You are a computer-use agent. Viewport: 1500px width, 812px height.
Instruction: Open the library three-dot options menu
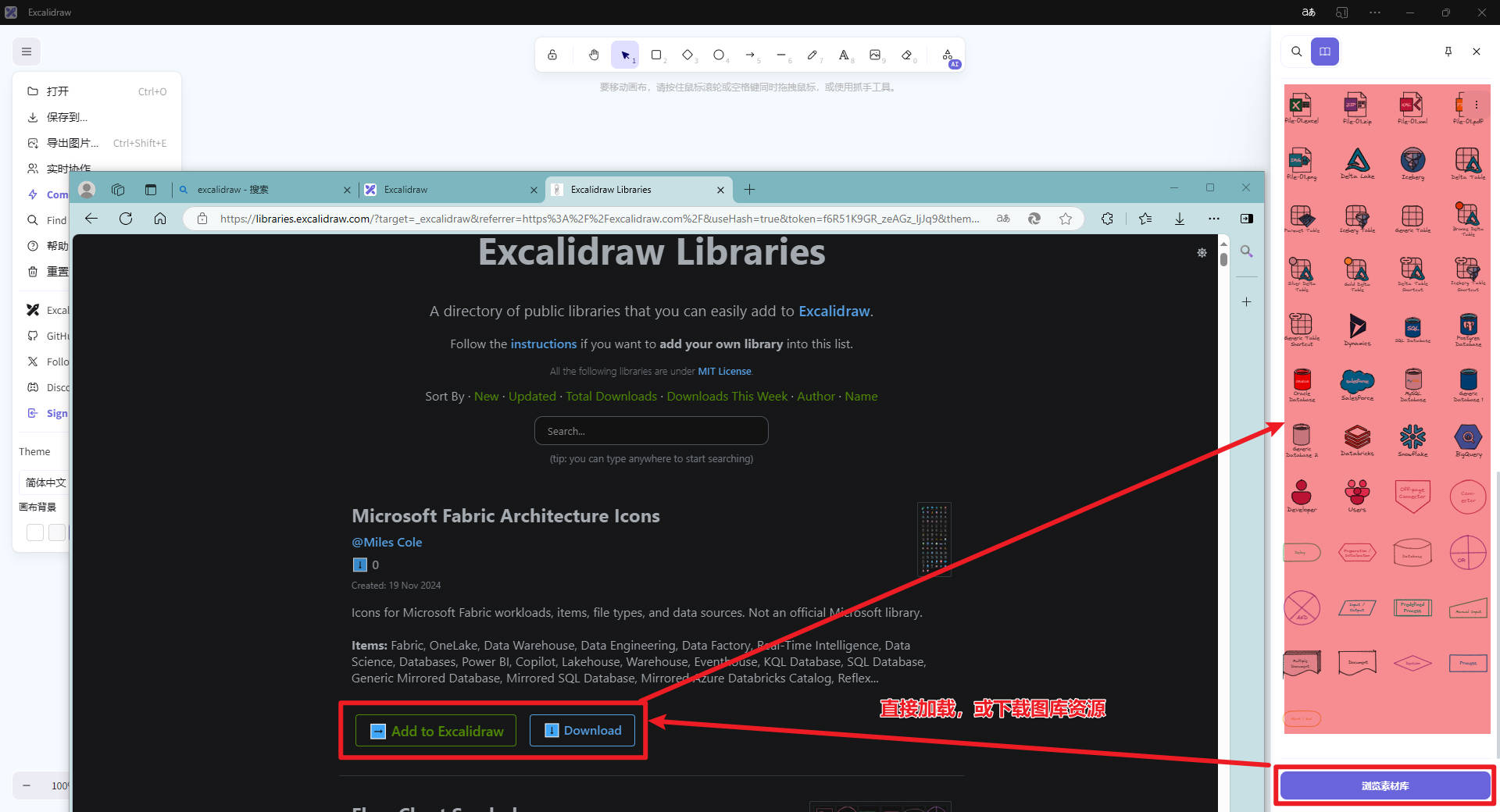pos(1476,105)
